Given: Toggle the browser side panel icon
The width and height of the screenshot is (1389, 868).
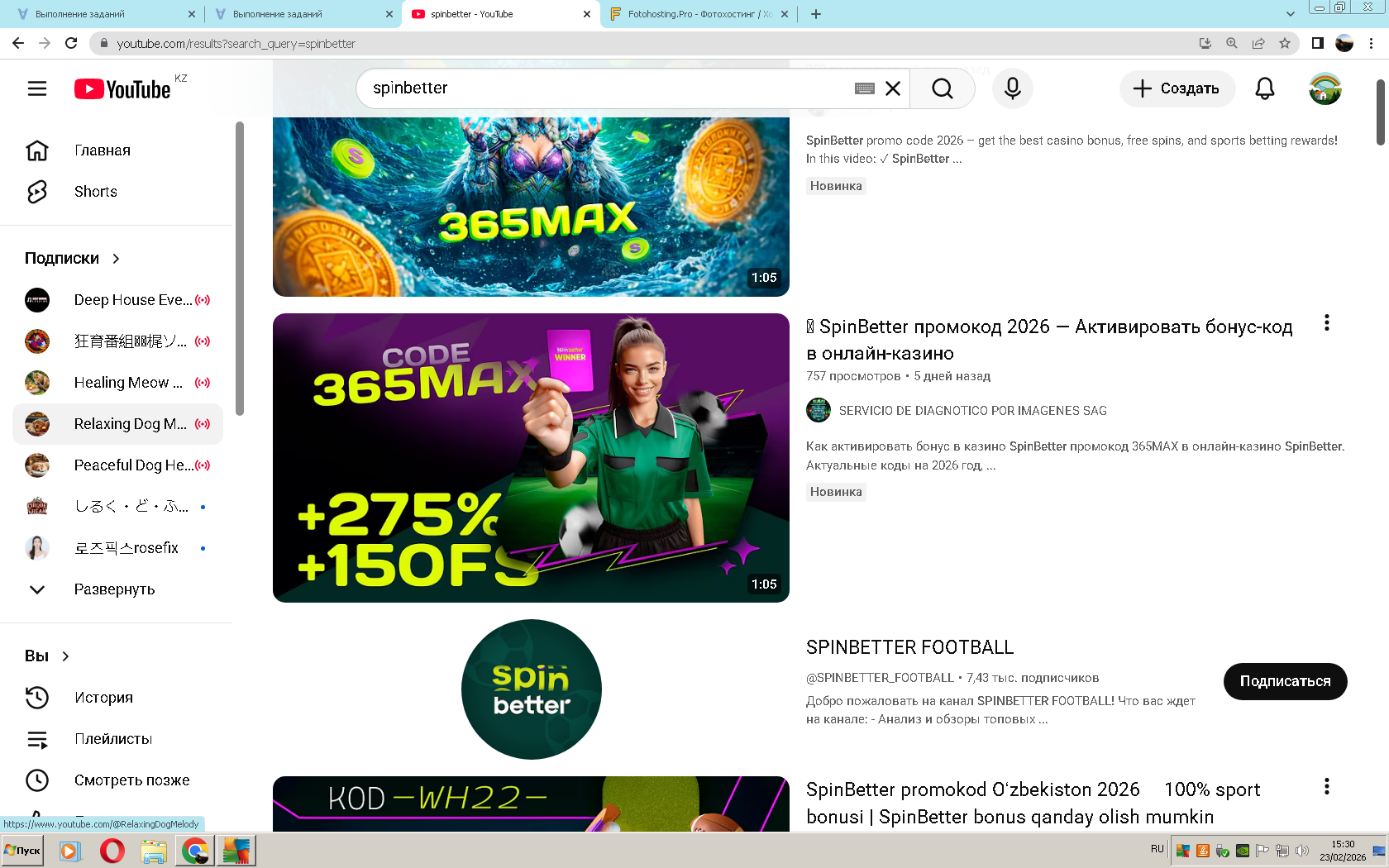Looking at the screenshot, I should coord(1318,44).
